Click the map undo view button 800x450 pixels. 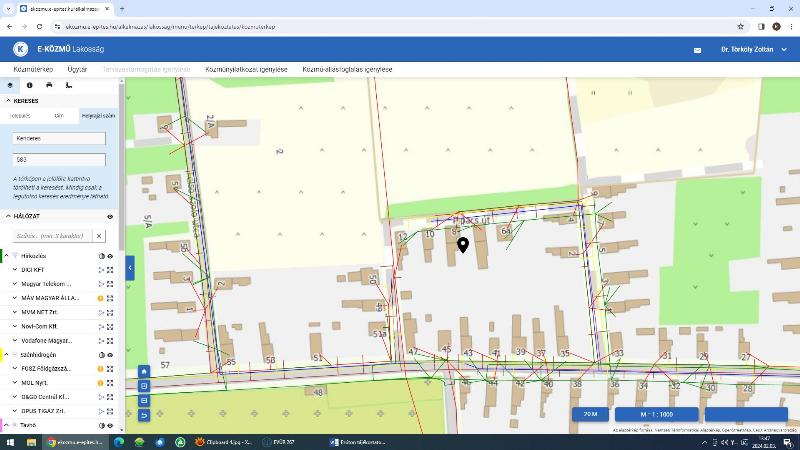pos(144,415)
